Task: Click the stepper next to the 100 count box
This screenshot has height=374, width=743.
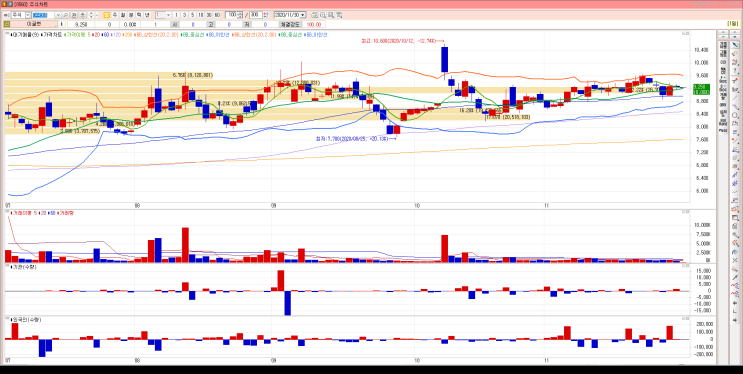Action: [x=240, y=15]
